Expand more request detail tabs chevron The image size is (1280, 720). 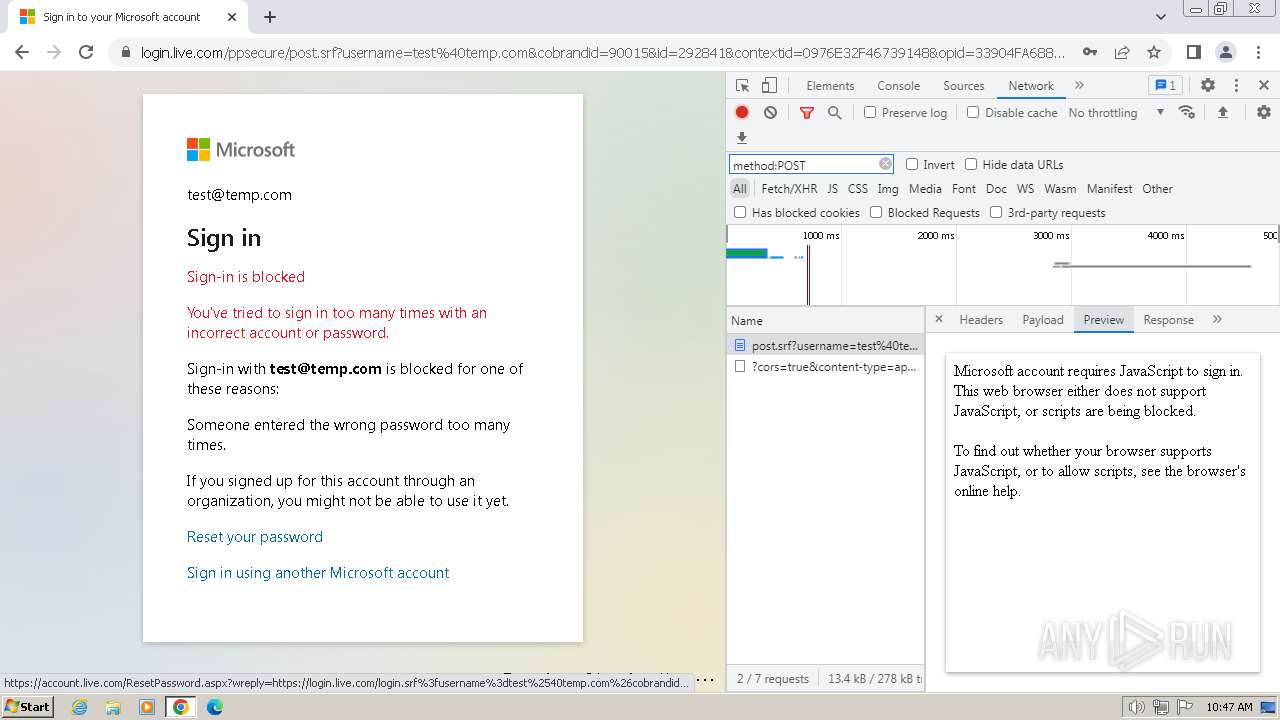(x=1217, y=319)
